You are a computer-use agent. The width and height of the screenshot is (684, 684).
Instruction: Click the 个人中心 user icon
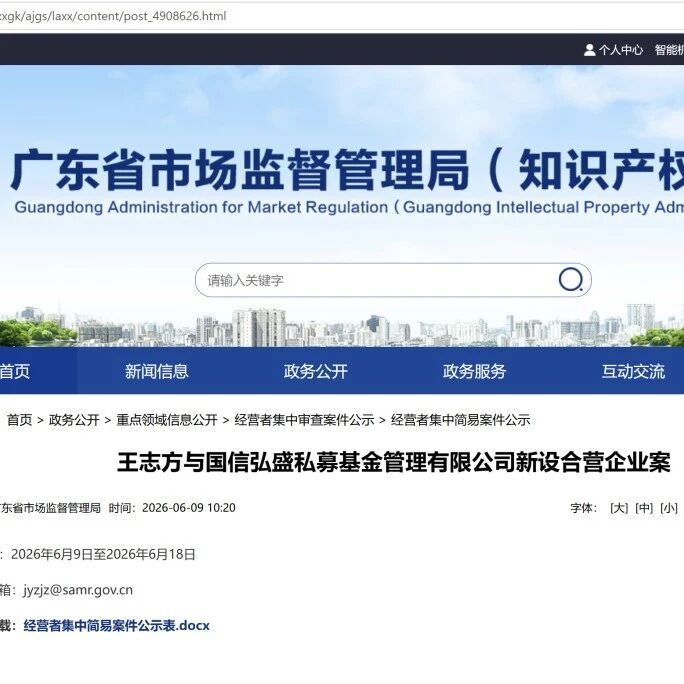pyautogui.click(x=589, y=50)
